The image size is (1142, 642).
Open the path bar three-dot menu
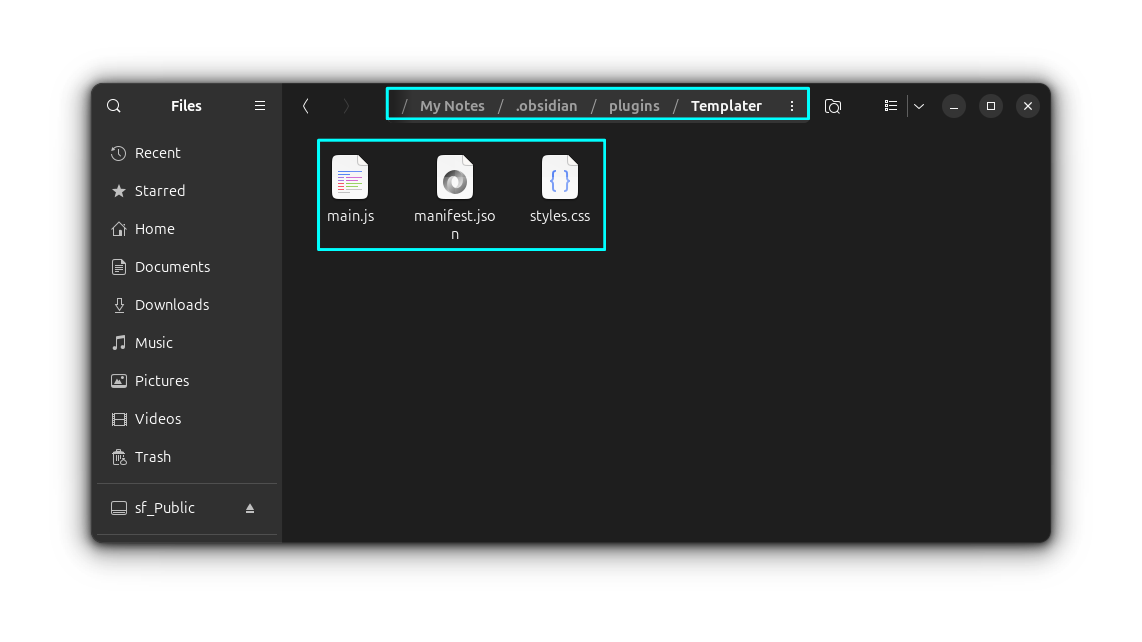[x=792, y=105]
